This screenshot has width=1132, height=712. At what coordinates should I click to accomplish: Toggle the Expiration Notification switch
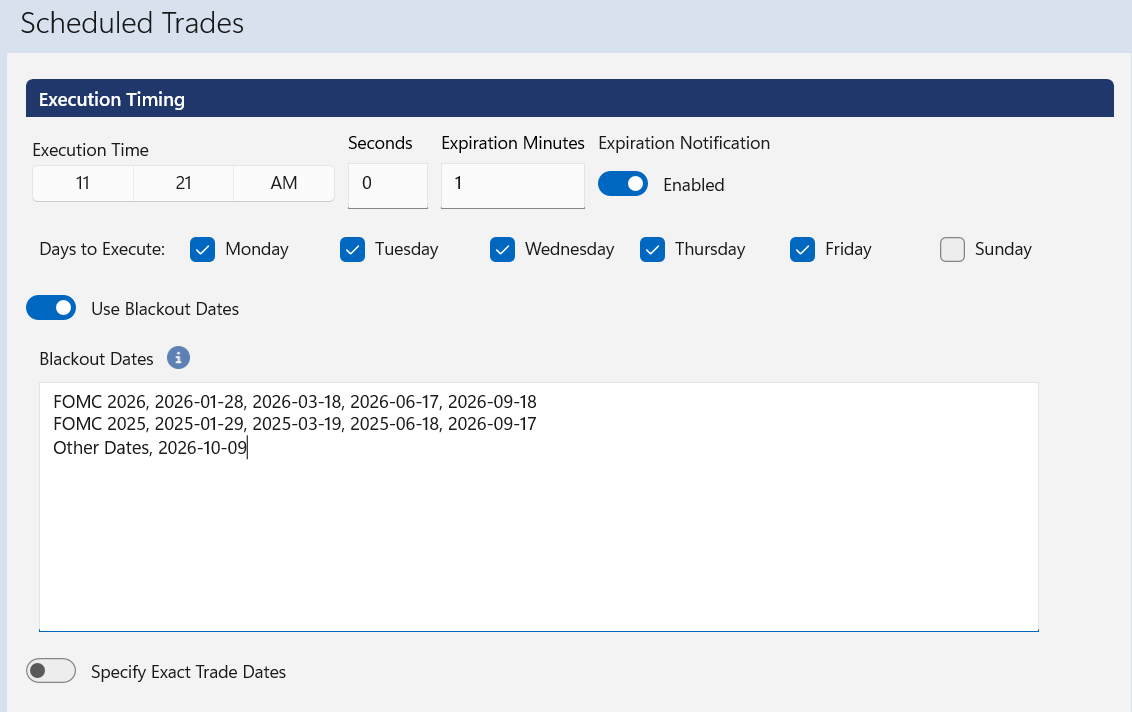point(623,184)
